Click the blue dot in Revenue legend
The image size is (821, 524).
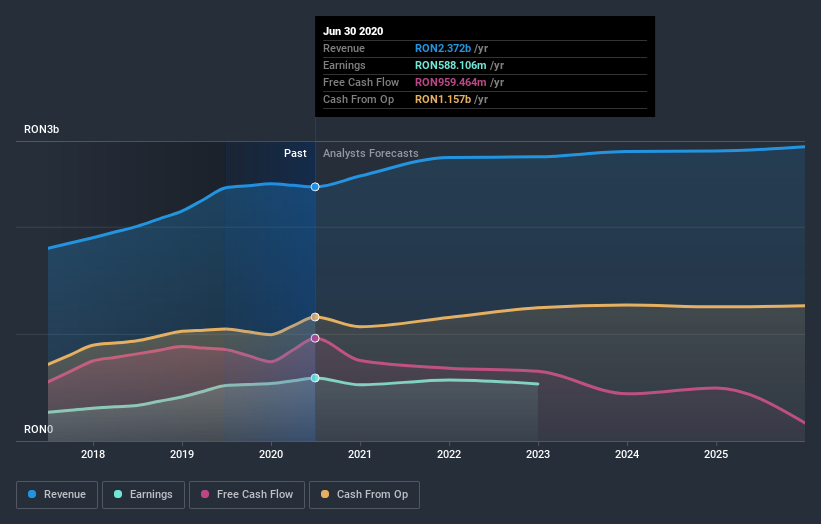(x=32, y=494)
